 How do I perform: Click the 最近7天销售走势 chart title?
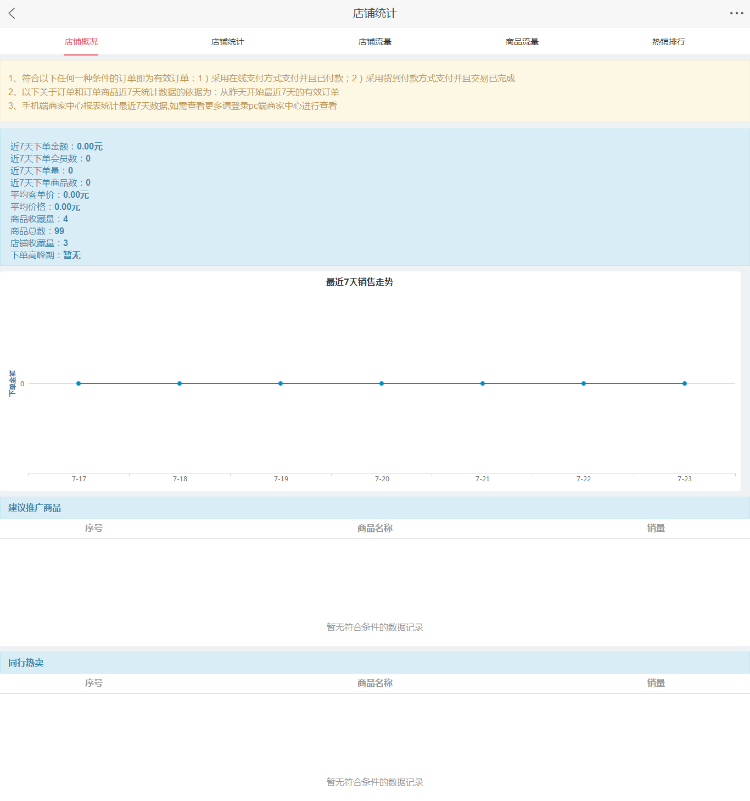coord(360,282)
